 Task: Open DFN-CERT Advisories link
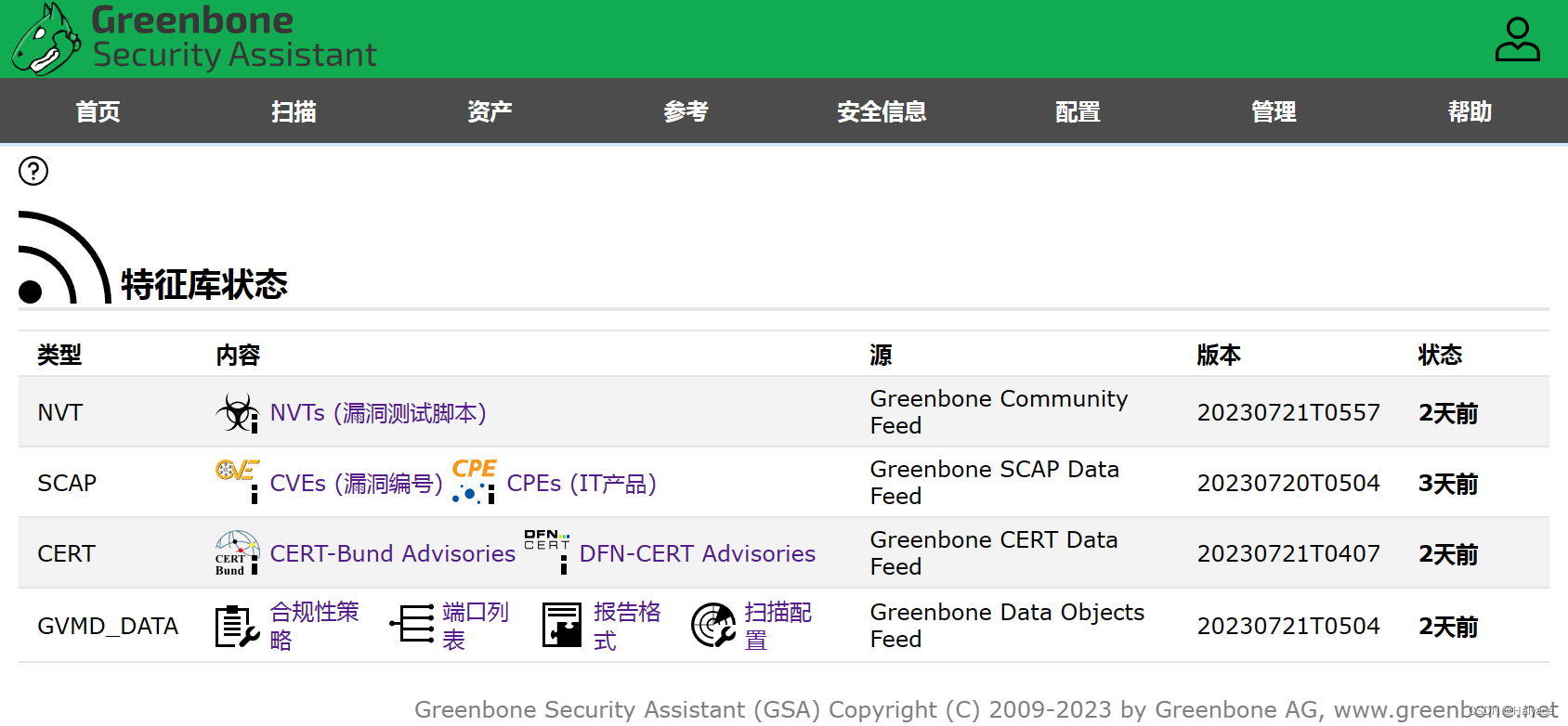coord(698,554)
